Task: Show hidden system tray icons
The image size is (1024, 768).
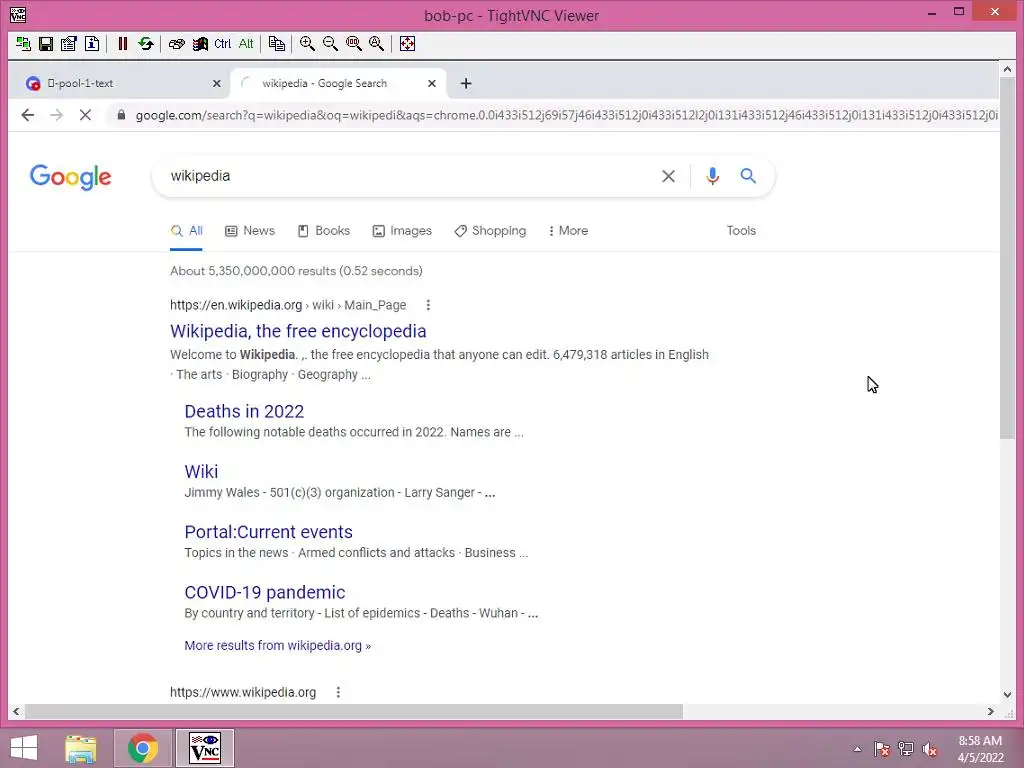Action: click(x=857, y=749)
